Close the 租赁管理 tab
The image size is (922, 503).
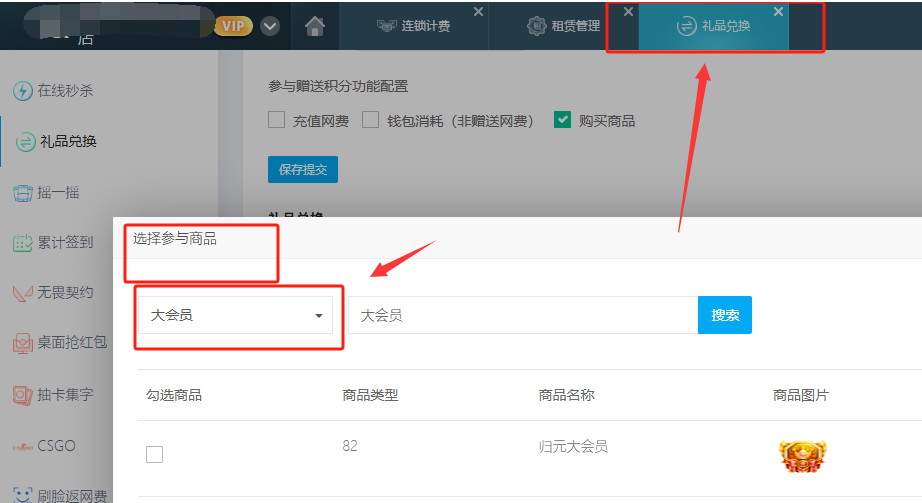click(628, 12)
